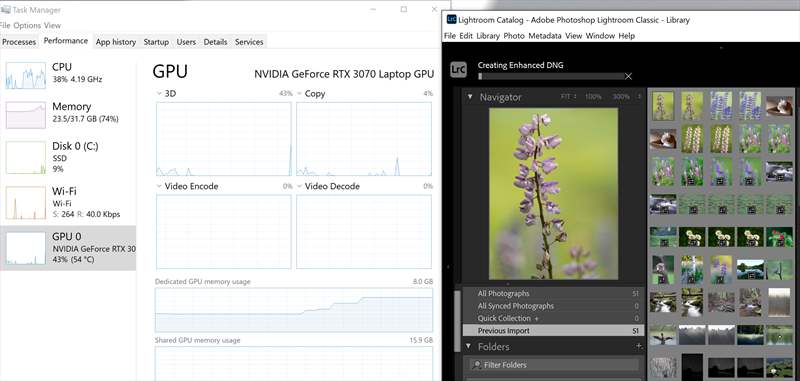Click the Creating Enhanced DNG progress bar
The height and width of the screenshot is (381, 800).
551,76
